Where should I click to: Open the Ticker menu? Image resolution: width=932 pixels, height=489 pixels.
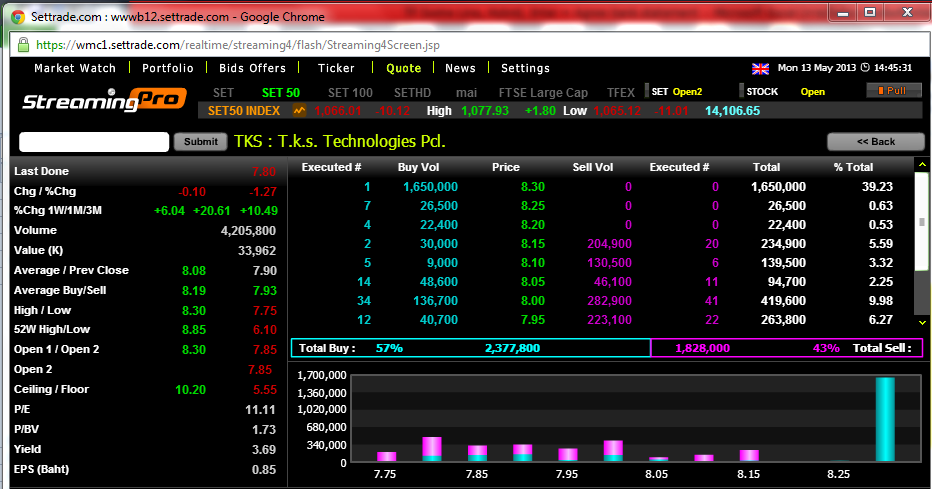(x=336, y=68)
